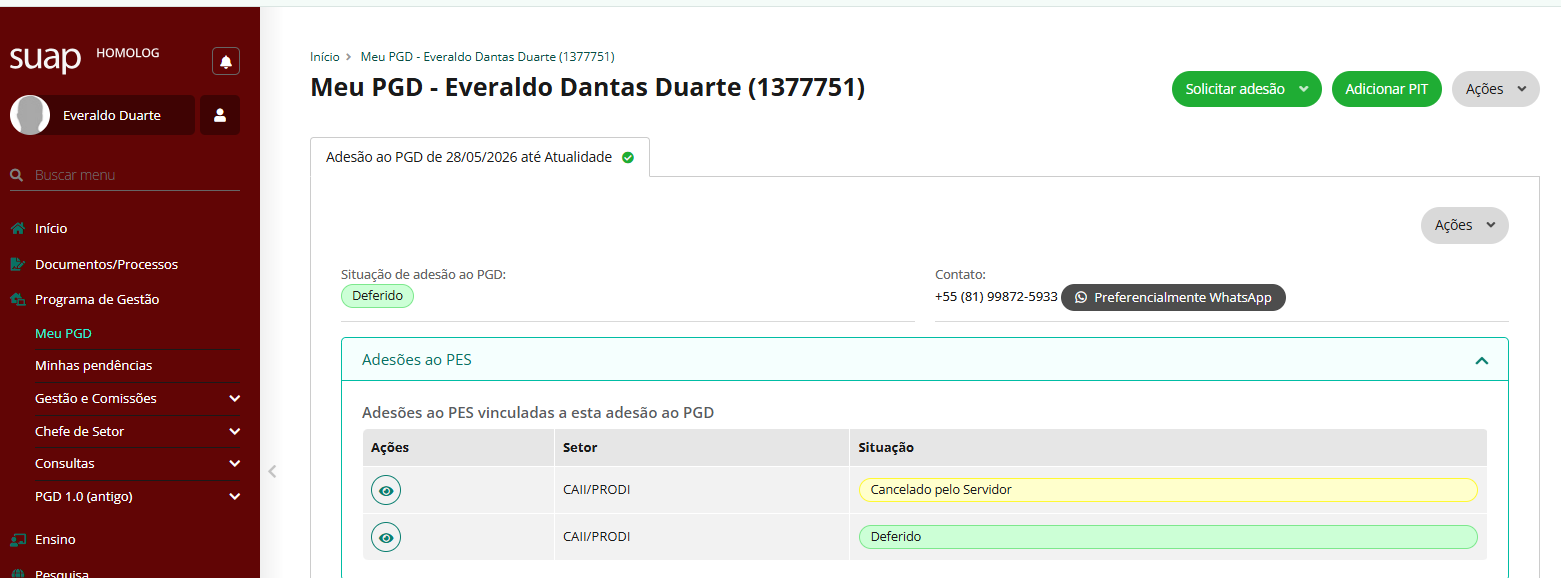
Task: Click the Preferencialmente WhatsApp badge
Action: coord(1173,297)
